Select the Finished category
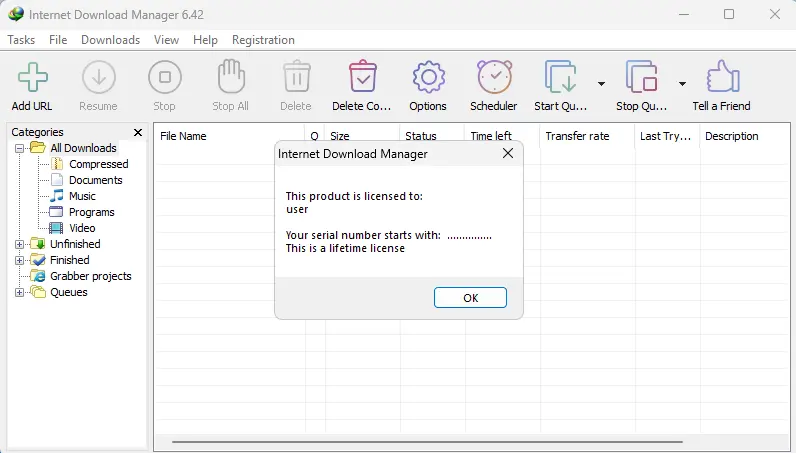The height and width of the screenshot is (453, 796). tap(70, 260)
